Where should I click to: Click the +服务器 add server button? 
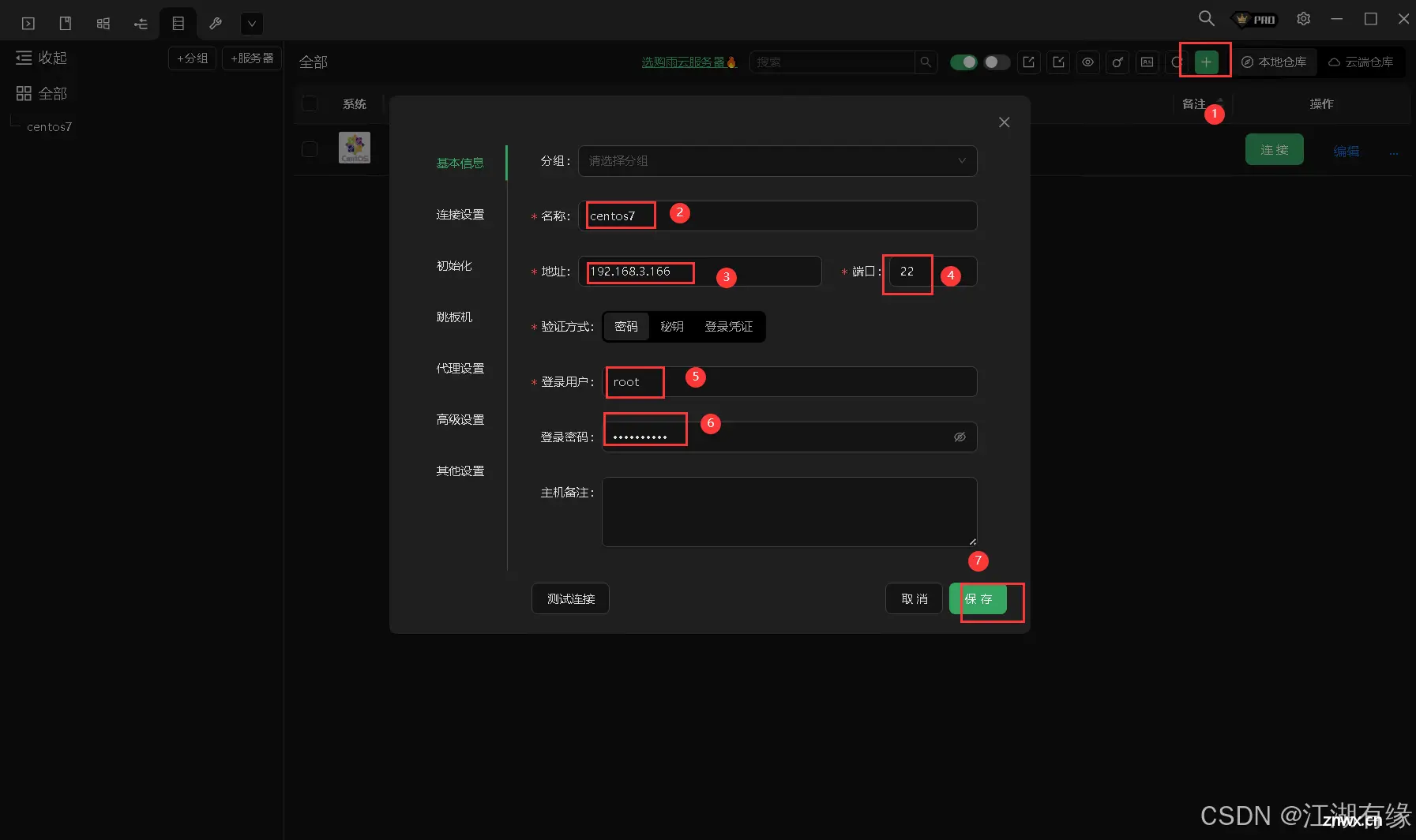click(252, 58)
